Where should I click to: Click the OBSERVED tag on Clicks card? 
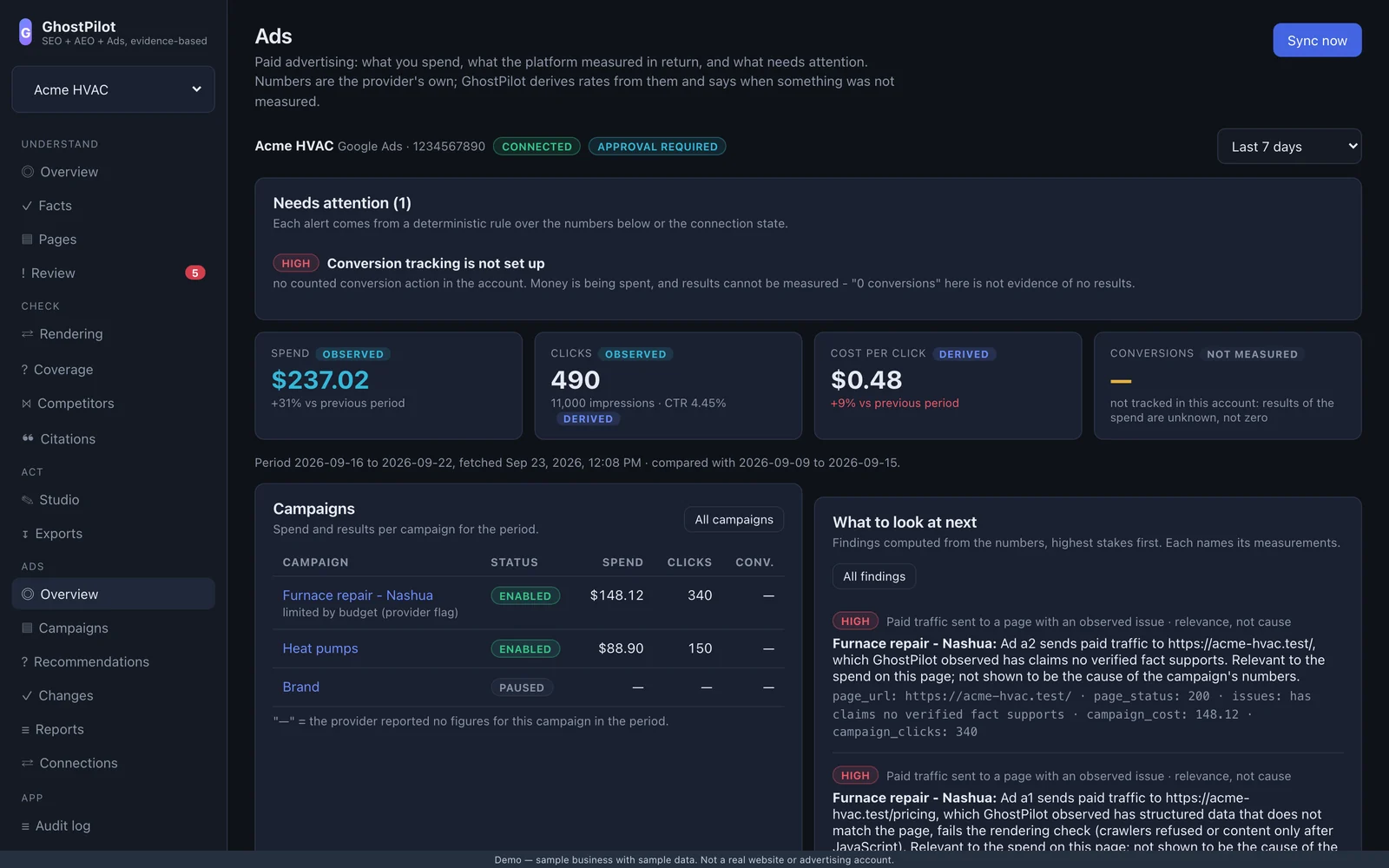pos(635,354)
